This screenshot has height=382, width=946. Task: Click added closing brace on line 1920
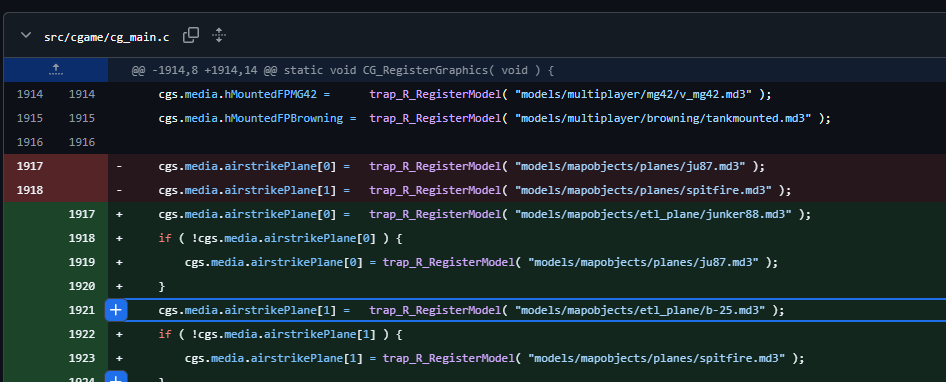(527, 286)
